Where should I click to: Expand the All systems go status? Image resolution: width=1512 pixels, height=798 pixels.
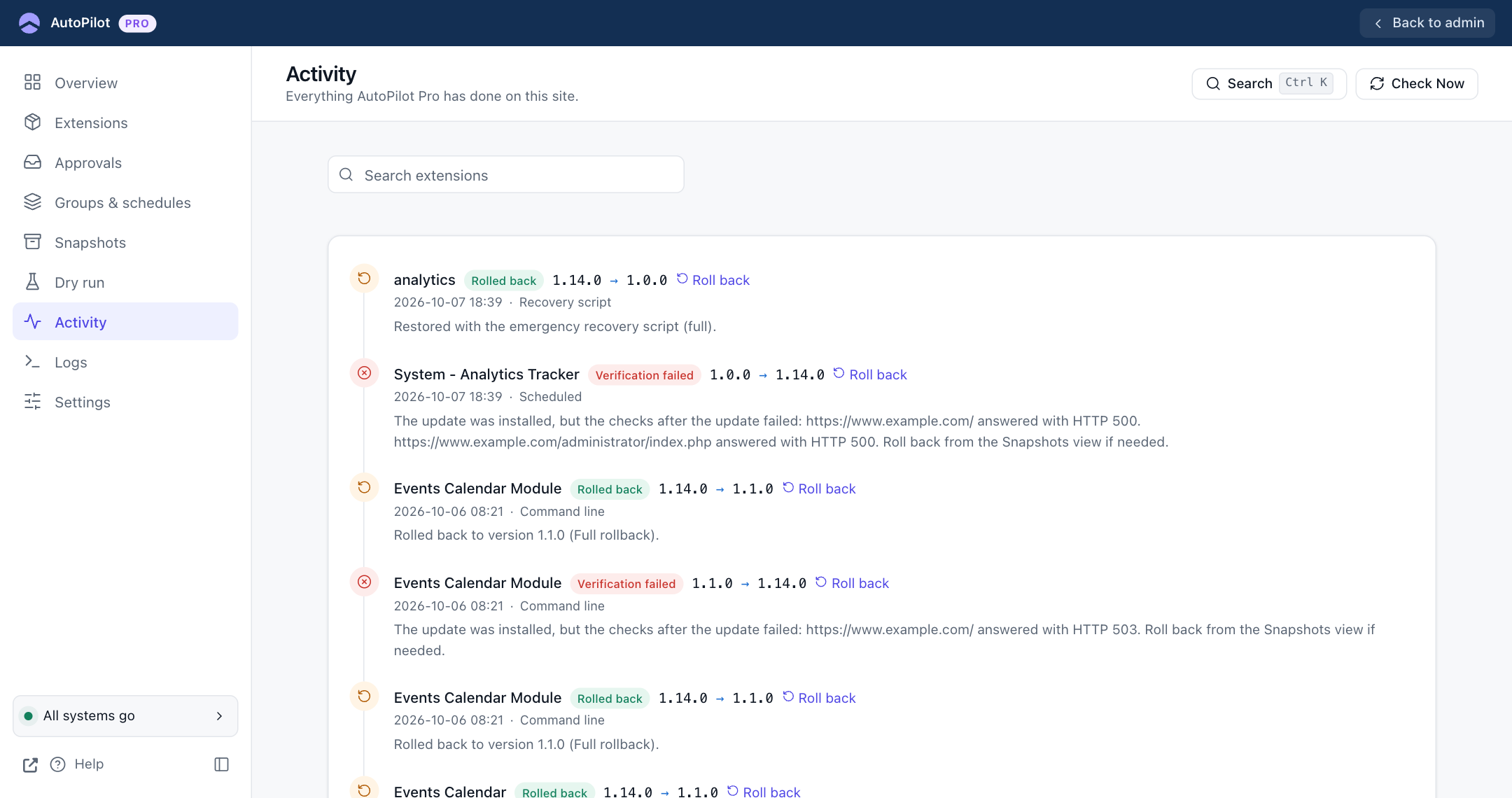(125, 715)
